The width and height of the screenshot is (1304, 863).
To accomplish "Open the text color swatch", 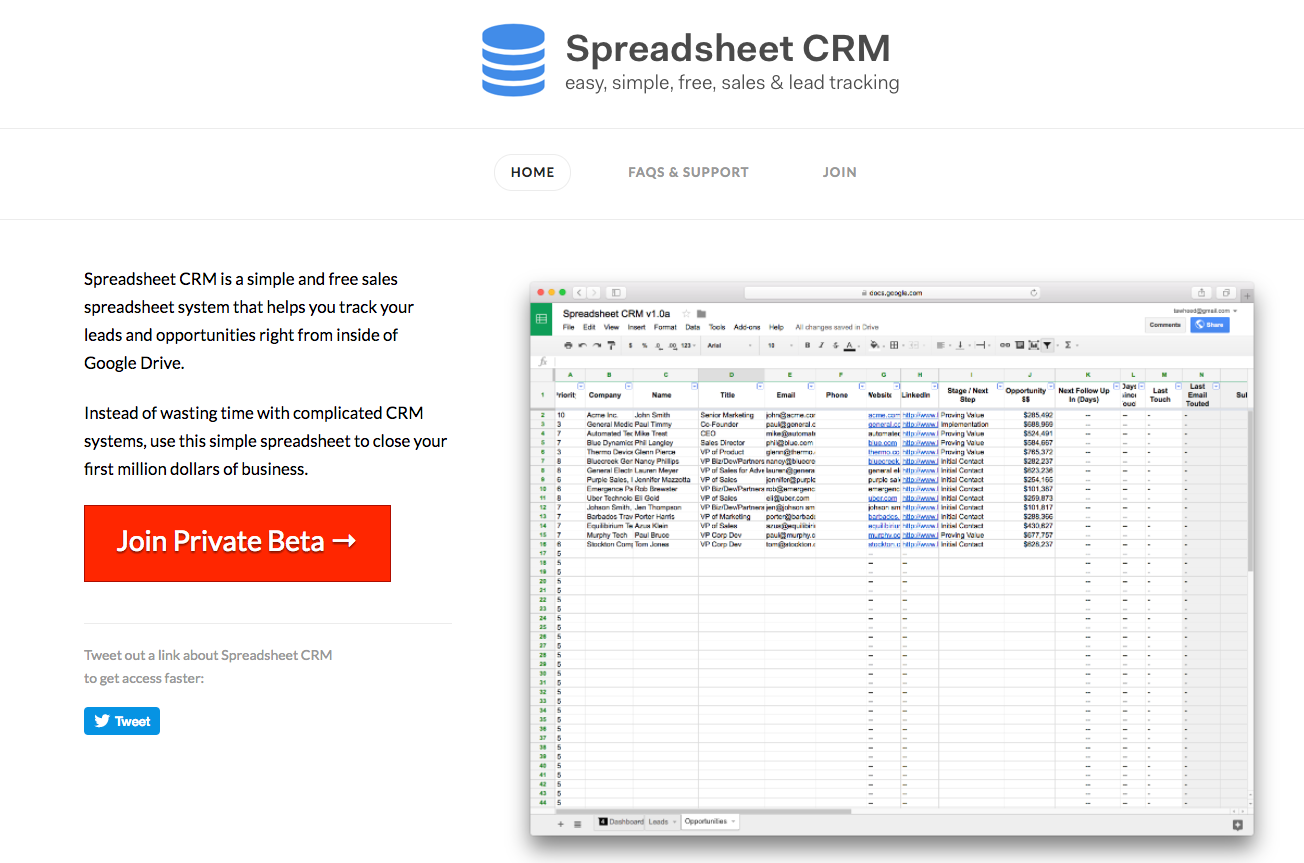I will (849, 345).
